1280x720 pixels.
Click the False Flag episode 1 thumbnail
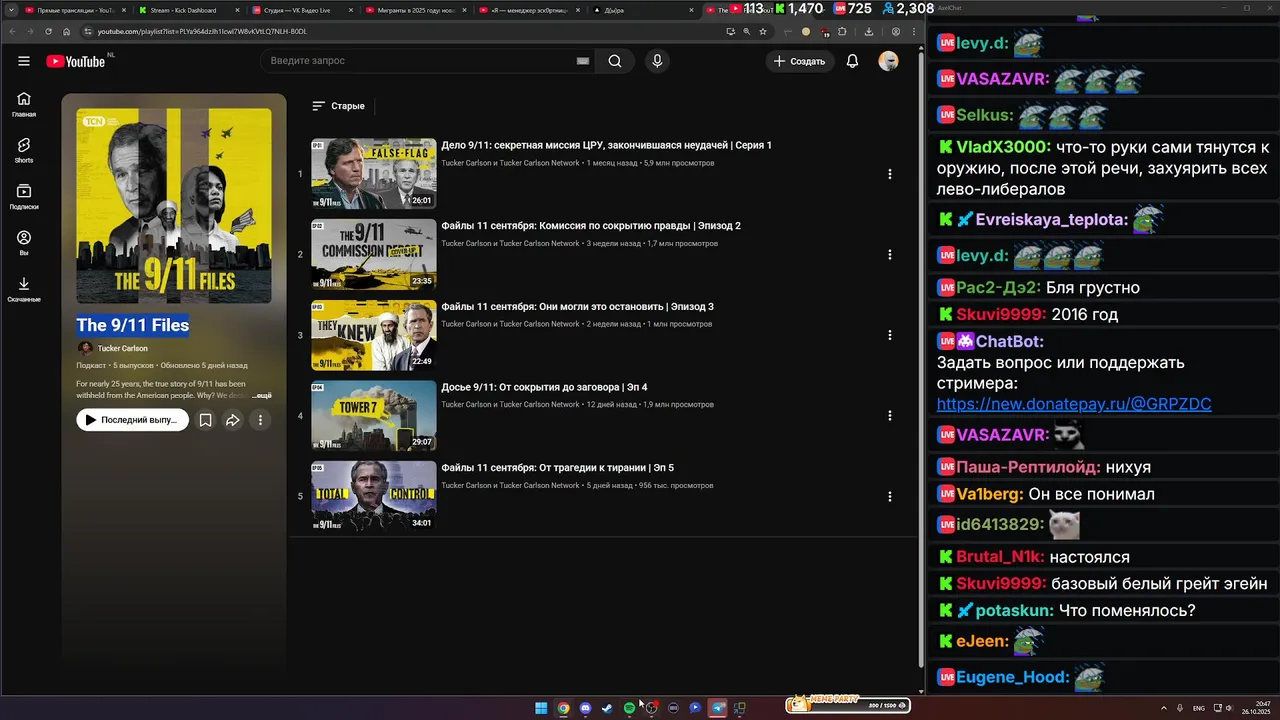[373, 173]
